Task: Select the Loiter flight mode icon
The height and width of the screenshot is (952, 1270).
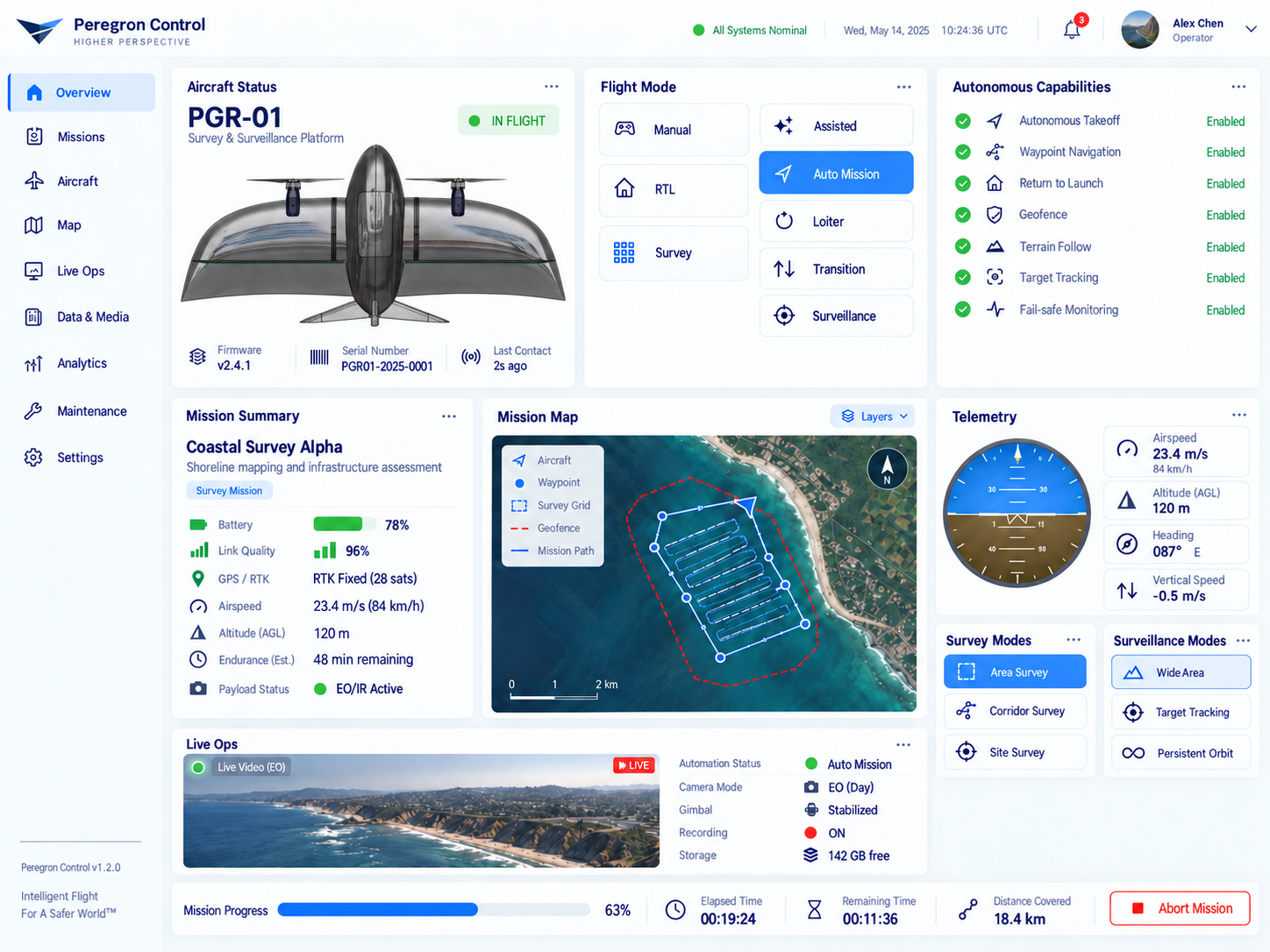Action: pos(784,222)
